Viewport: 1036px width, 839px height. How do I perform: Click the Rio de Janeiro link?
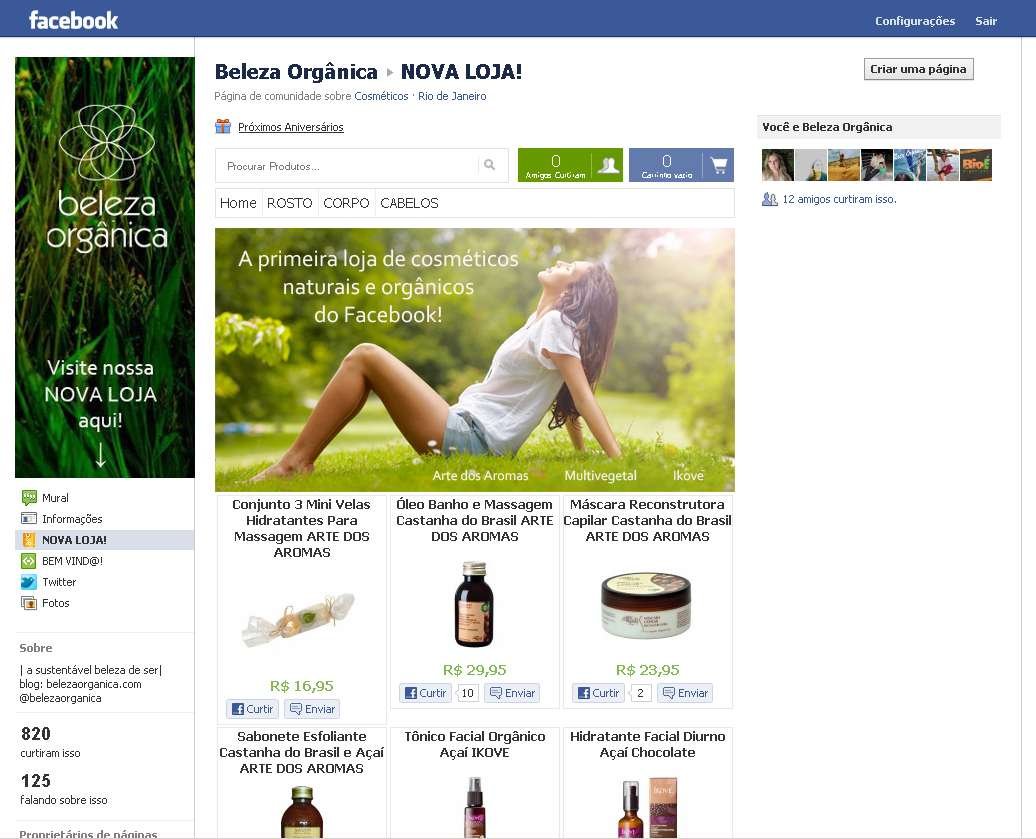(452, 96)
